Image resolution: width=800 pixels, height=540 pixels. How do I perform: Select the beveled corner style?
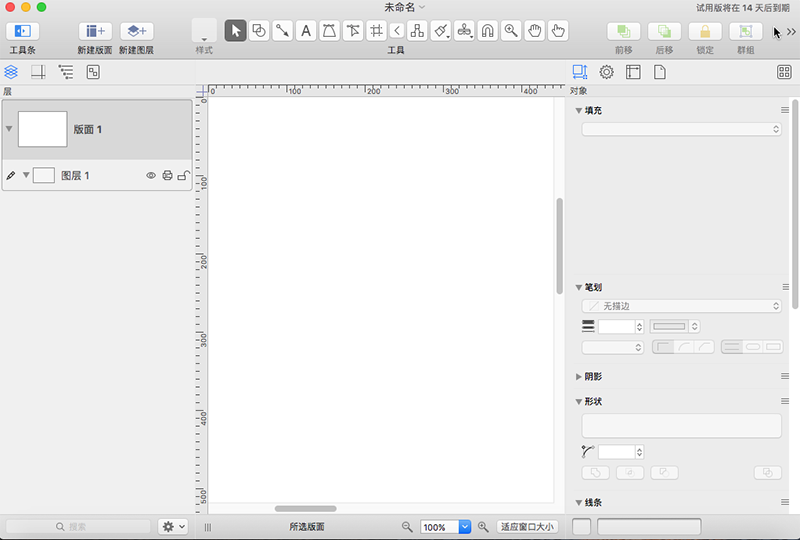point(704,347)
